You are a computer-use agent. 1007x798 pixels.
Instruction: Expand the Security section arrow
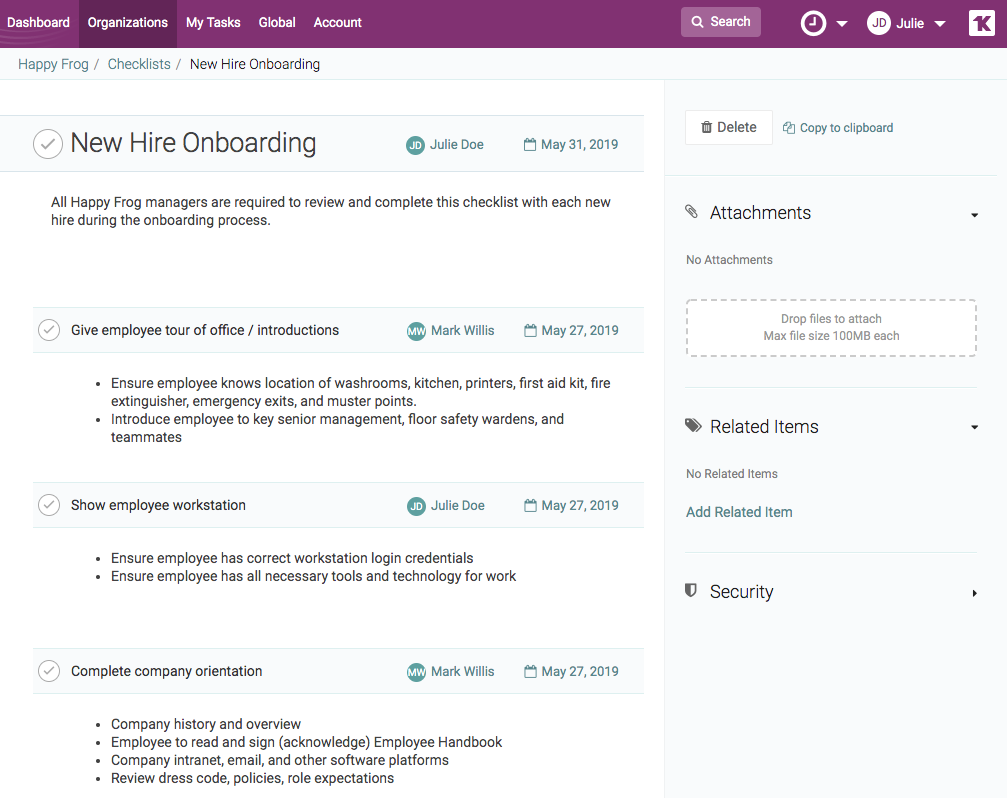tap(974, 593)
